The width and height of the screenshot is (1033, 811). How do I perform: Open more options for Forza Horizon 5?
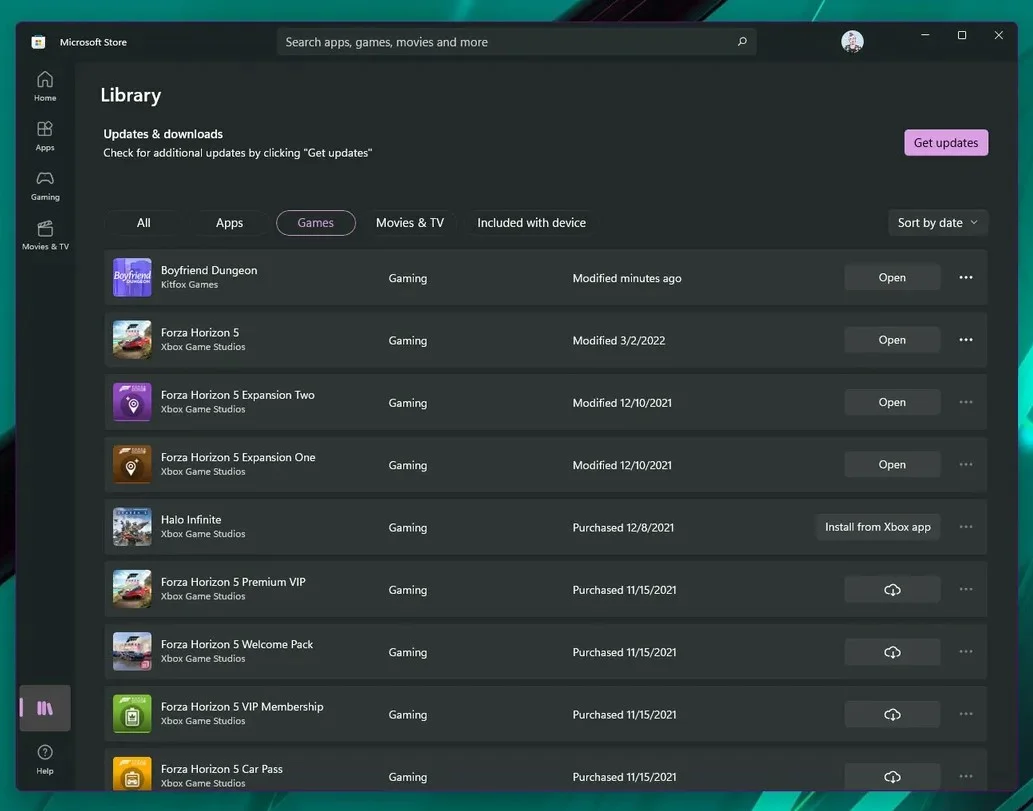(x=966, y=340)
